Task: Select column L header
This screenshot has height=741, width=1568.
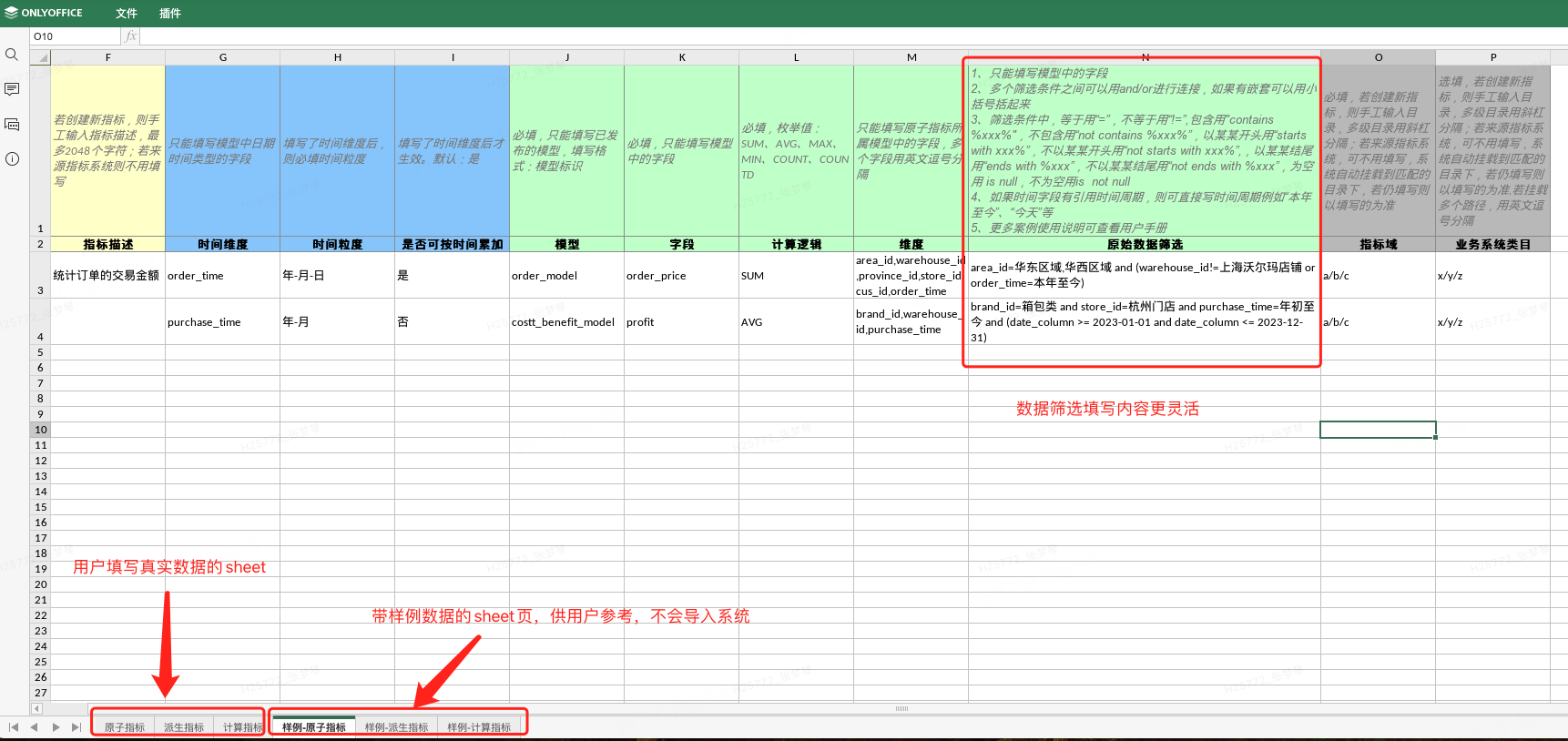Action: click(x=797, y=57)
